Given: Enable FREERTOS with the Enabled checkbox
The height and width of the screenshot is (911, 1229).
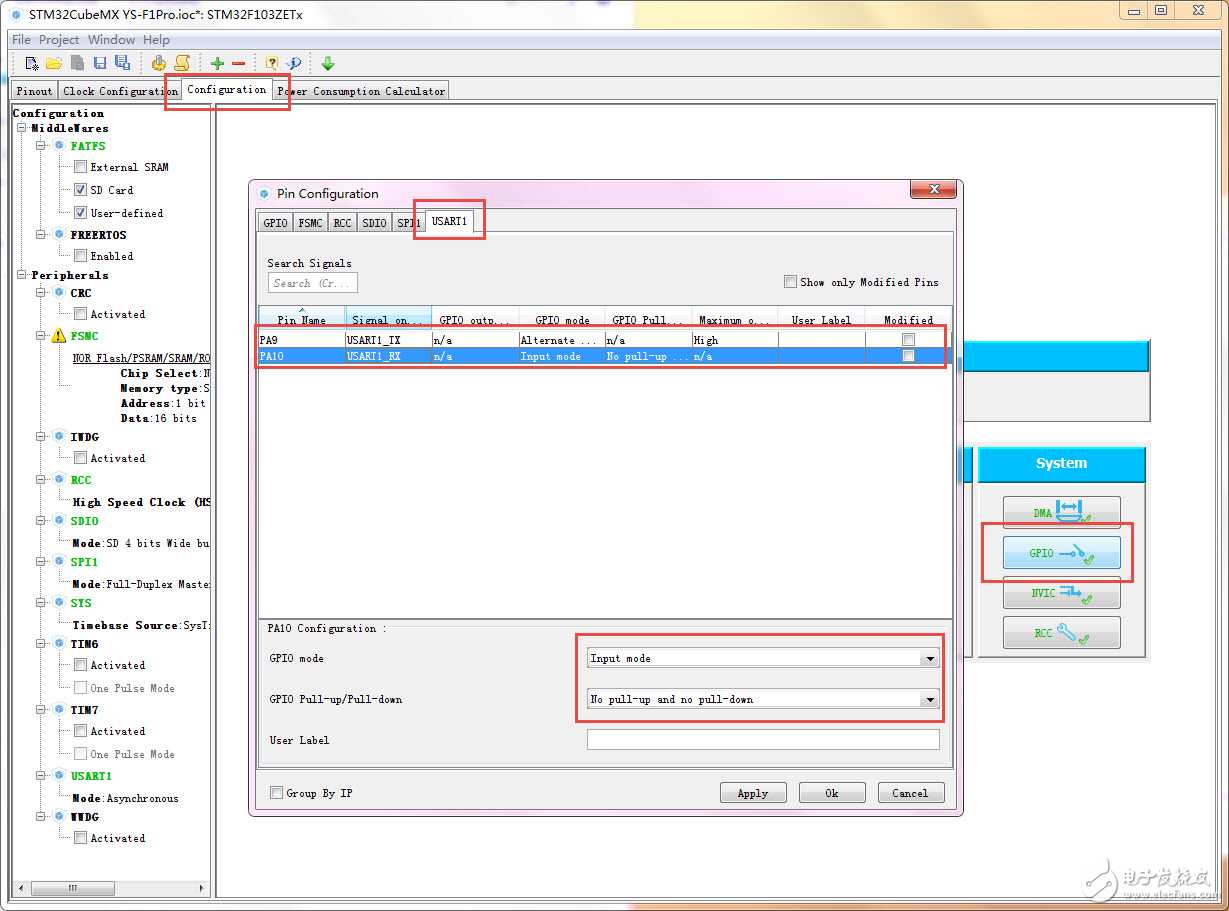Looking at the screenshot, I should click(x=80, y=256).
